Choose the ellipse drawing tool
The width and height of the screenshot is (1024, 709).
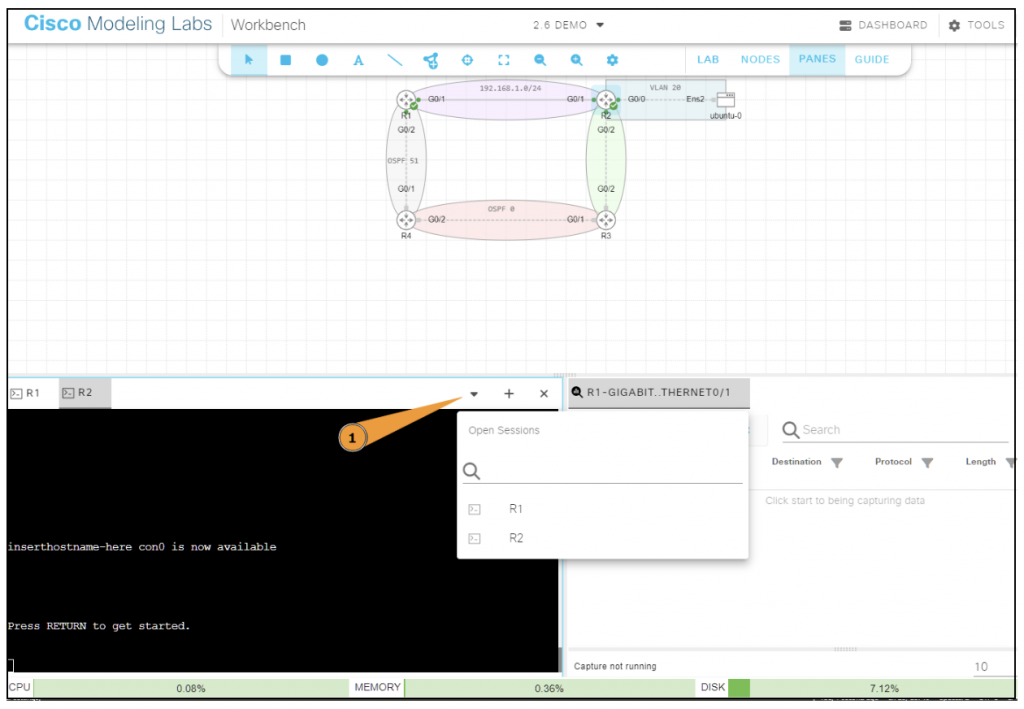pos(321,60)
